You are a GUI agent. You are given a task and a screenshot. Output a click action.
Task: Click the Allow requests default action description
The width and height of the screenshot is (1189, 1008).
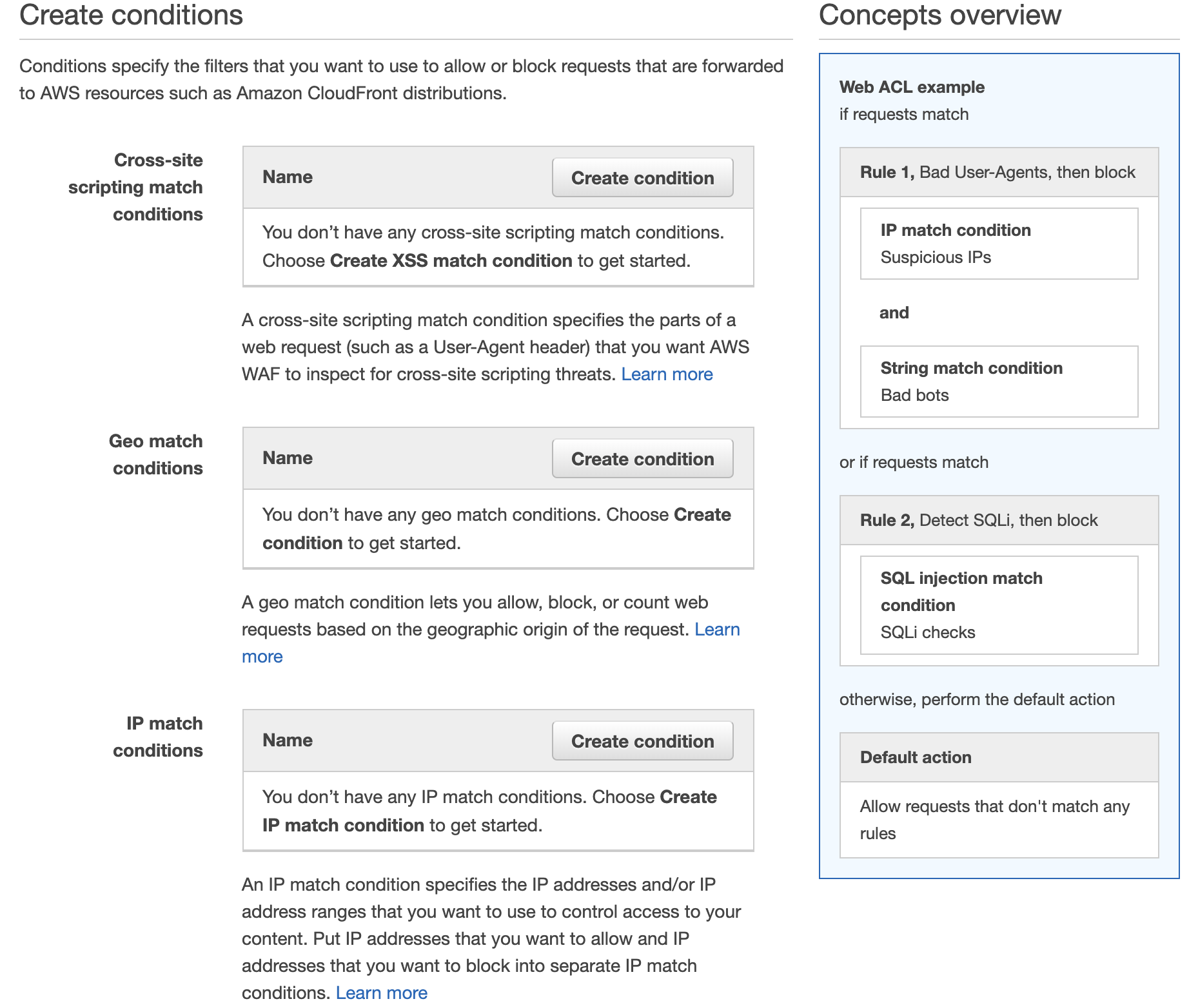(x=998, y=819)
